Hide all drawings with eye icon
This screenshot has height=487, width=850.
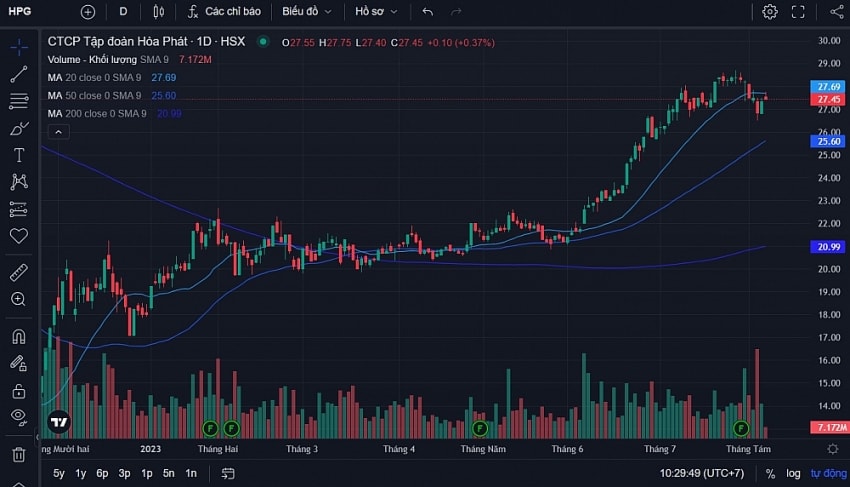pos(19,416)
